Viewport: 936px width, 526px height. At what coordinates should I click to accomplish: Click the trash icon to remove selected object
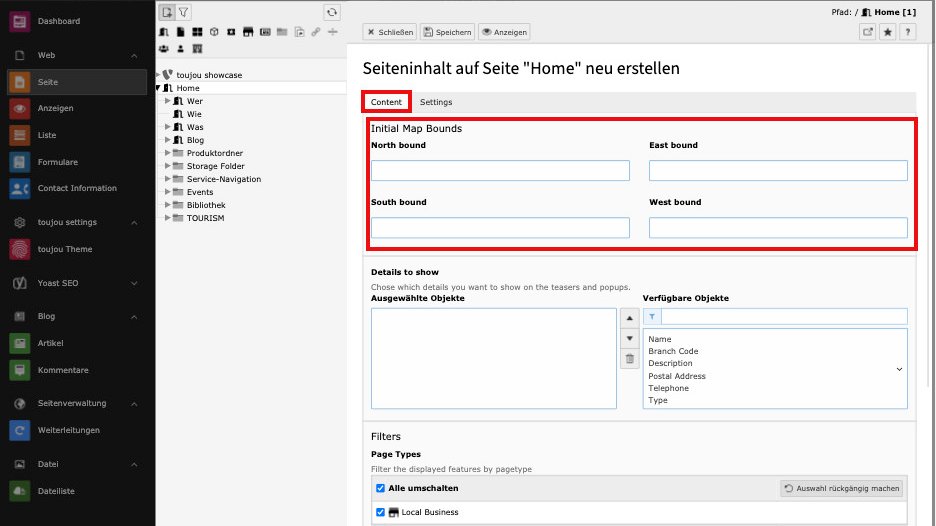point(630,359)
